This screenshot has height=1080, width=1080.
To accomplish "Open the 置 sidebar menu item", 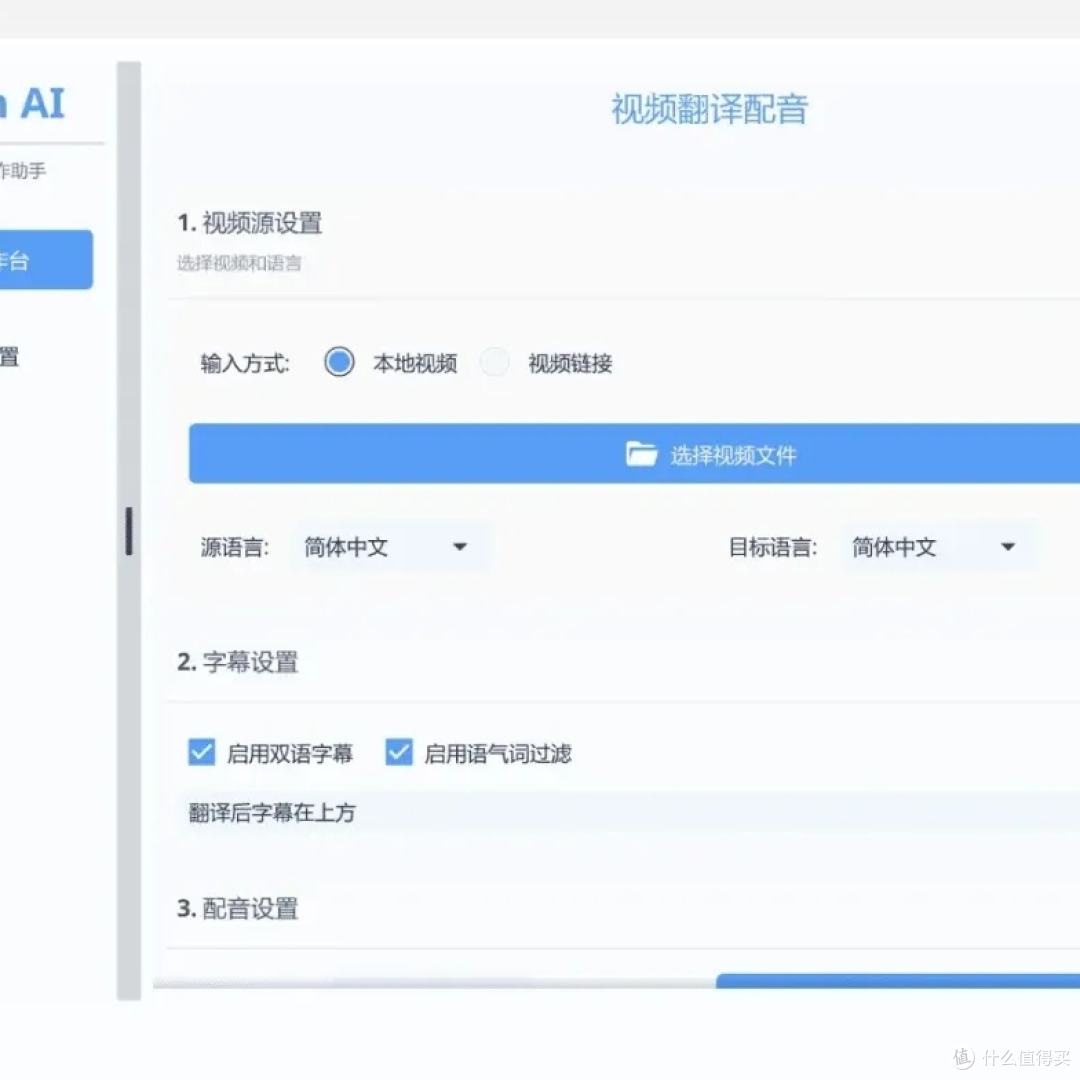I will [10, 357].
